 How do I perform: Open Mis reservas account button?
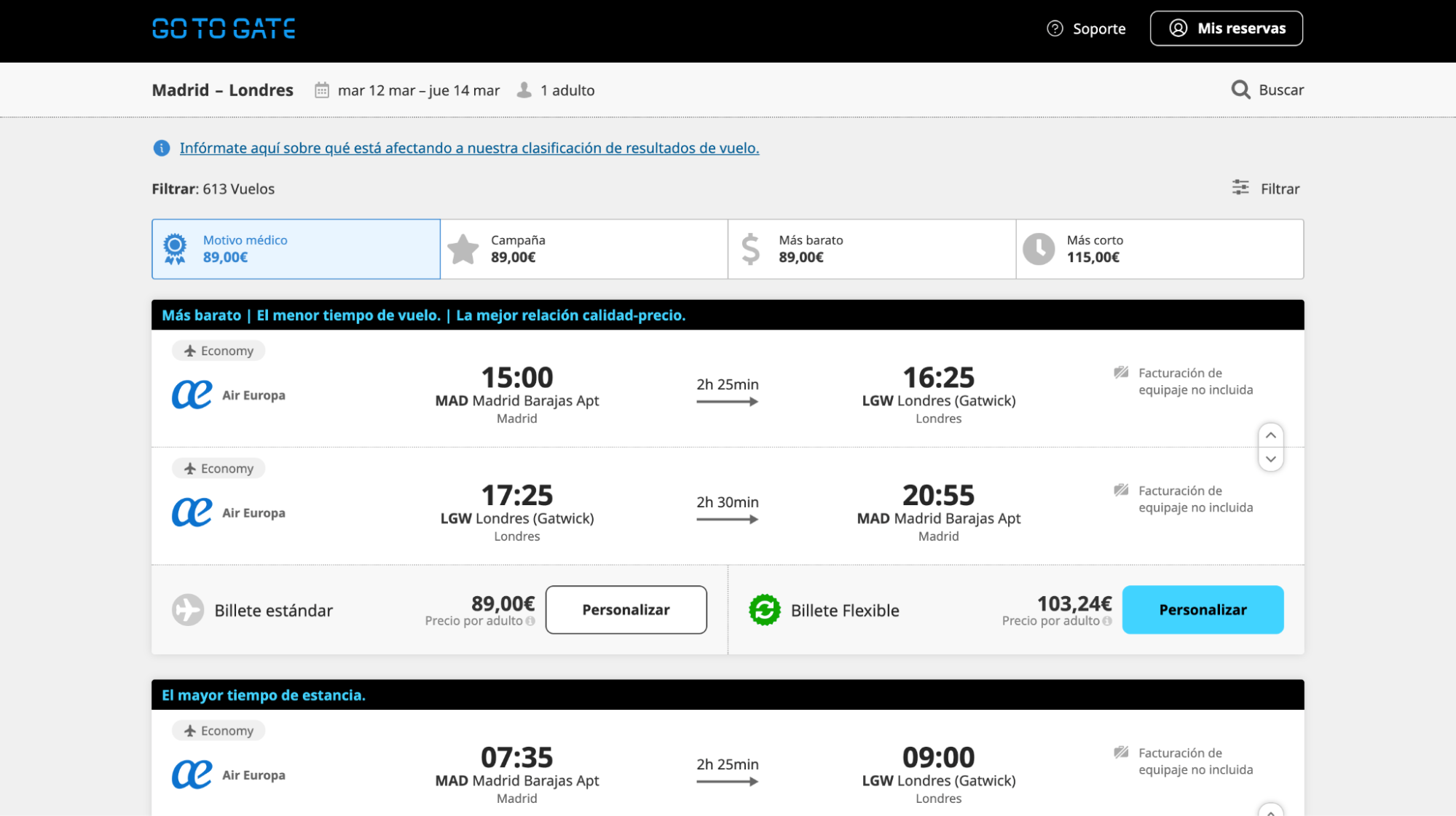pyautogui.click(x=1227, y=28)
